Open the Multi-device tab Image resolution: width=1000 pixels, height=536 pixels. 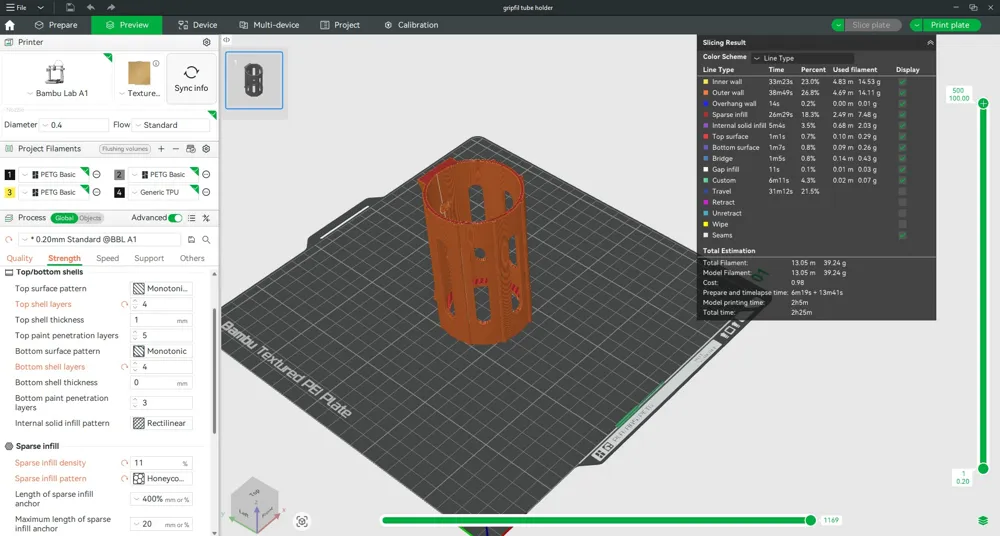(269, 25)
